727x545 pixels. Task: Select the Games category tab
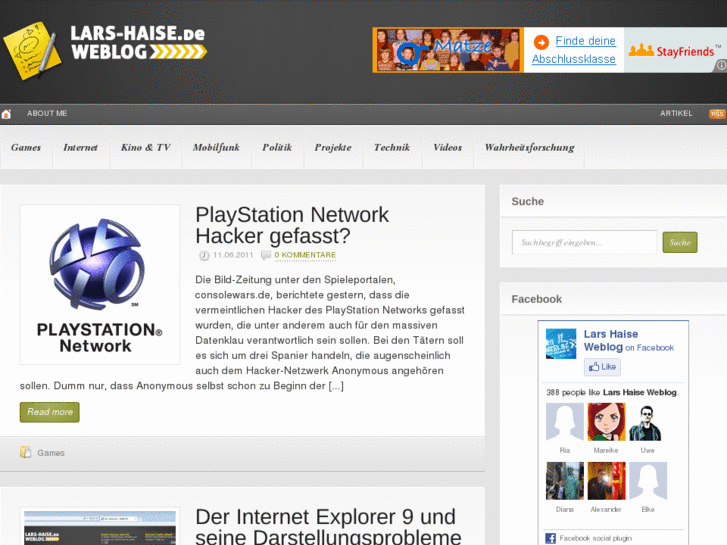[x=26, y=147]
